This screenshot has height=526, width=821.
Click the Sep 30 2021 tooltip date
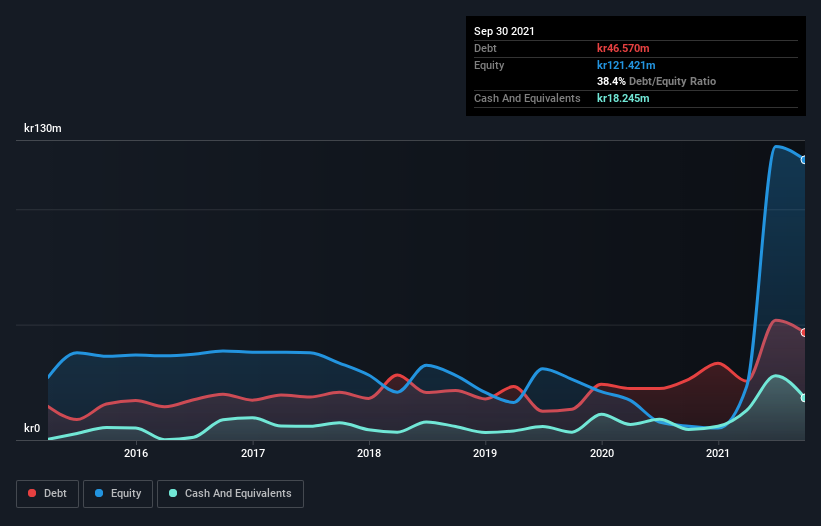coord(504,31)
